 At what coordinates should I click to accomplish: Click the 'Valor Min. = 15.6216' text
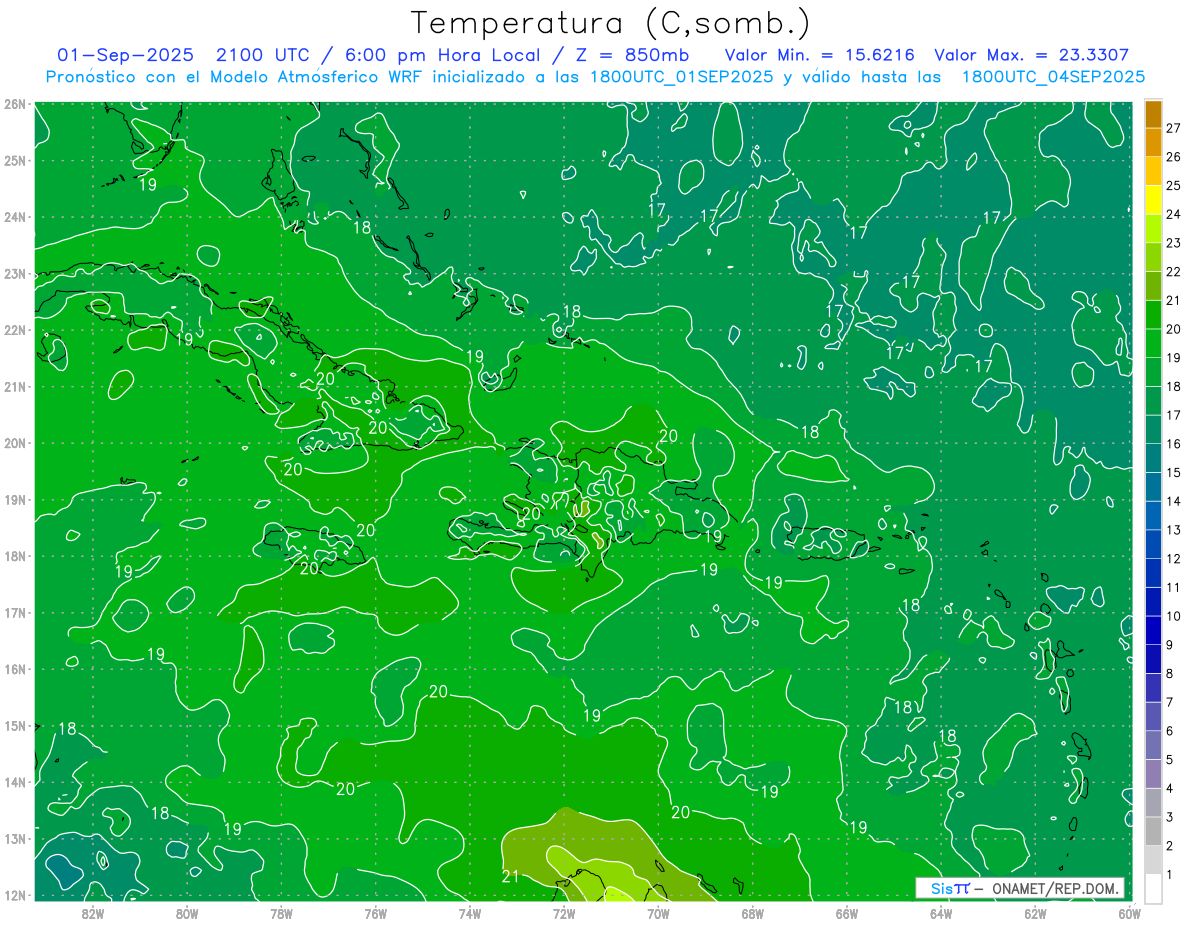(820, 55)
